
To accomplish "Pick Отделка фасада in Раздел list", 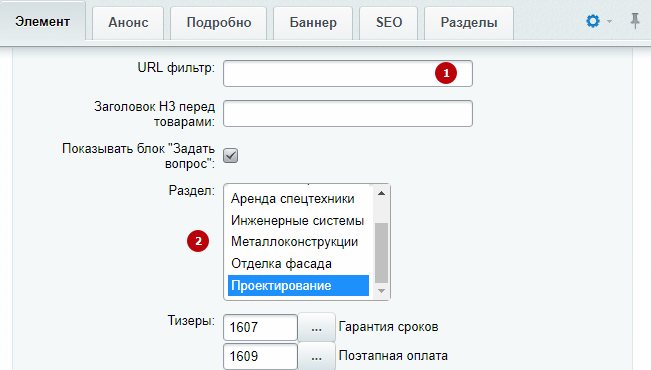I will coord(298,264).
